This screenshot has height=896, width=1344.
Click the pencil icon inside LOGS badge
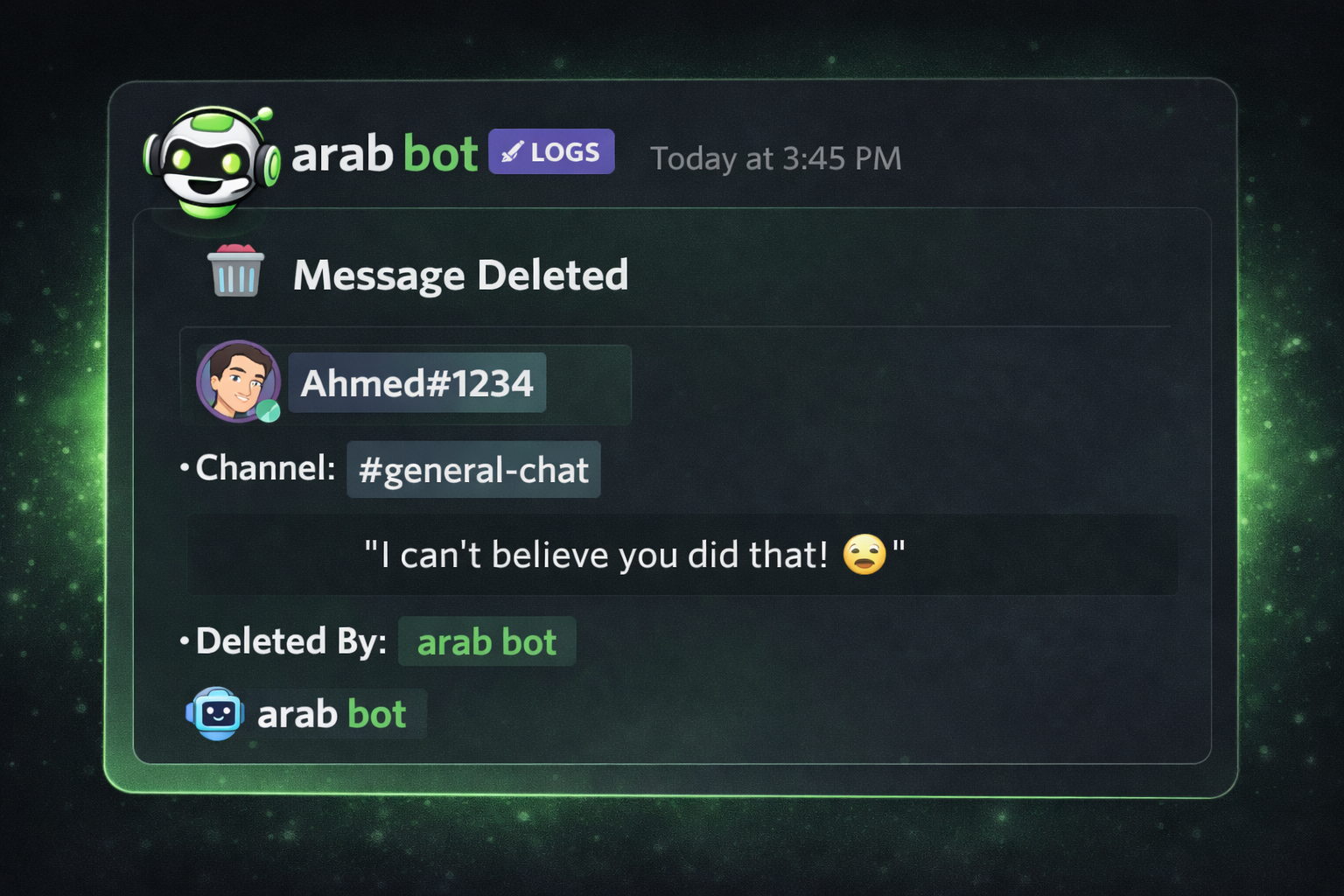tap(512, 152)
